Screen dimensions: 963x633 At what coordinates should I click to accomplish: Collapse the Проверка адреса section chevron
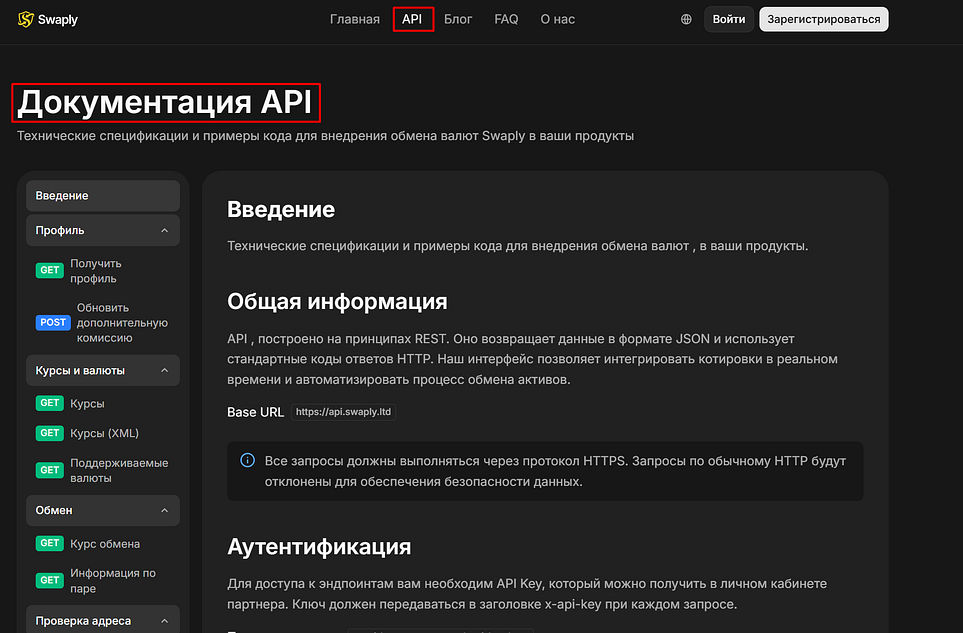pos(165,621)
